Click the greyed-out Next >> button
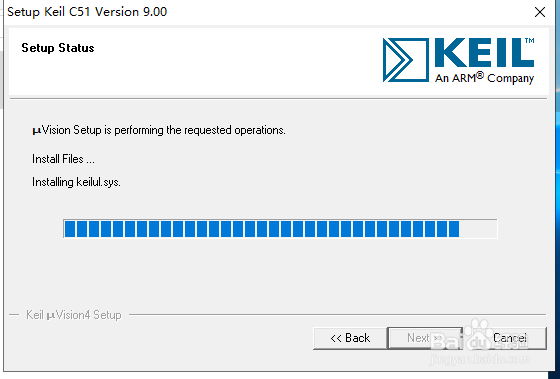The image size is (560, 379). pos(425,338)
